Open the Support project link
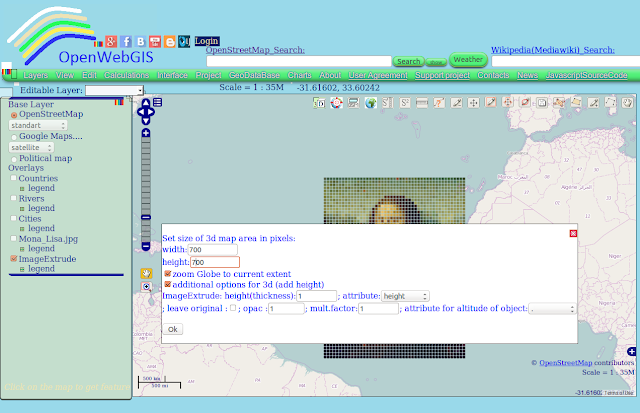The image size is (640, 413). (x=442, y=75)
